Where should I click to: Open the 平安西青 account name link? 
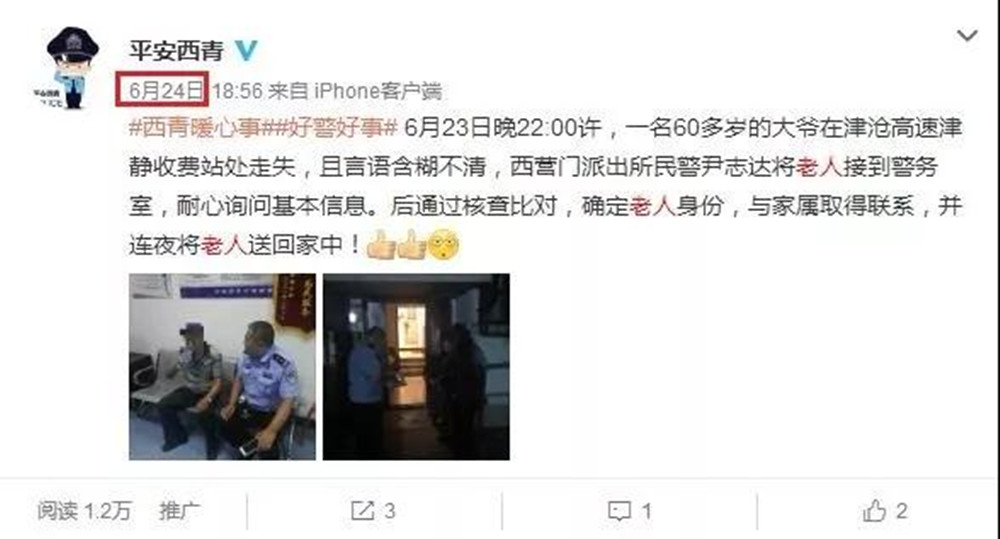click(x=177, y=50)
